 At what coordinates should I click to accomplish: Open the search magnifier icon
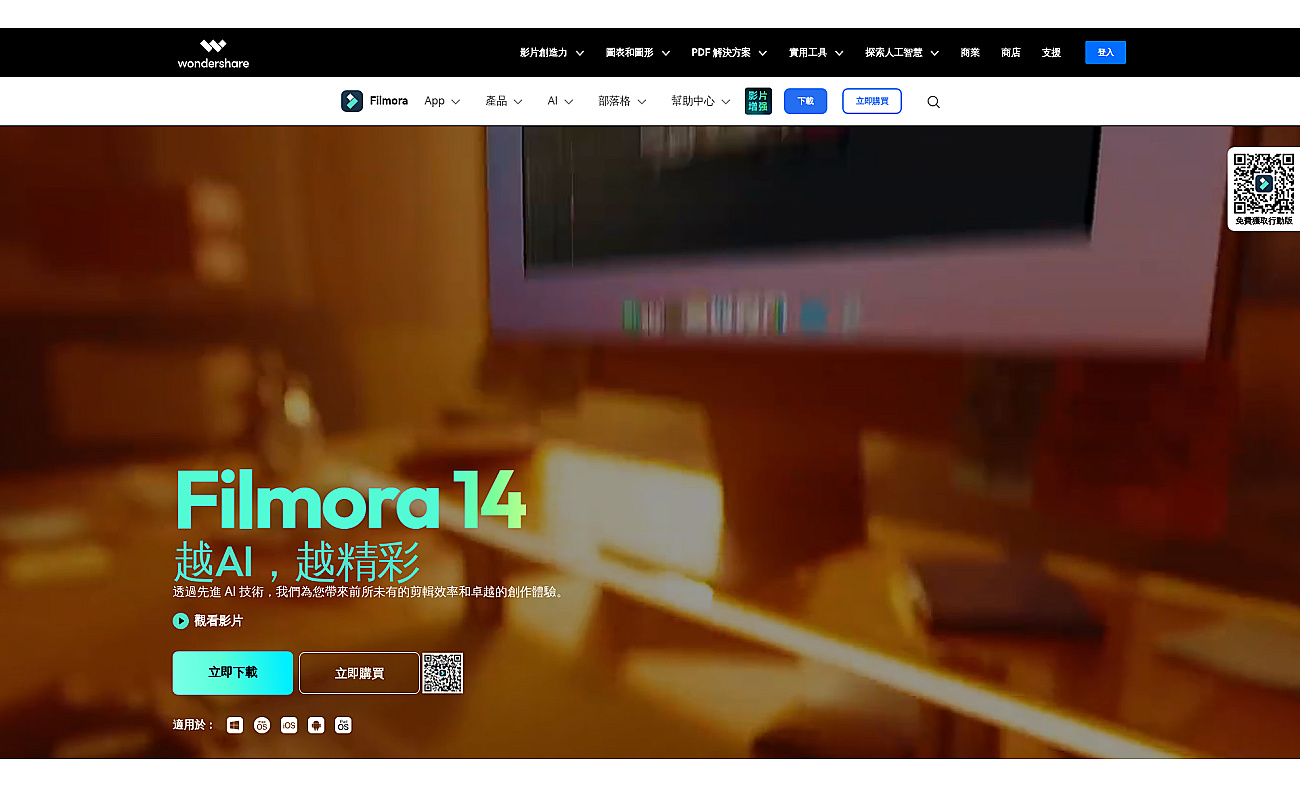[933, 102]
